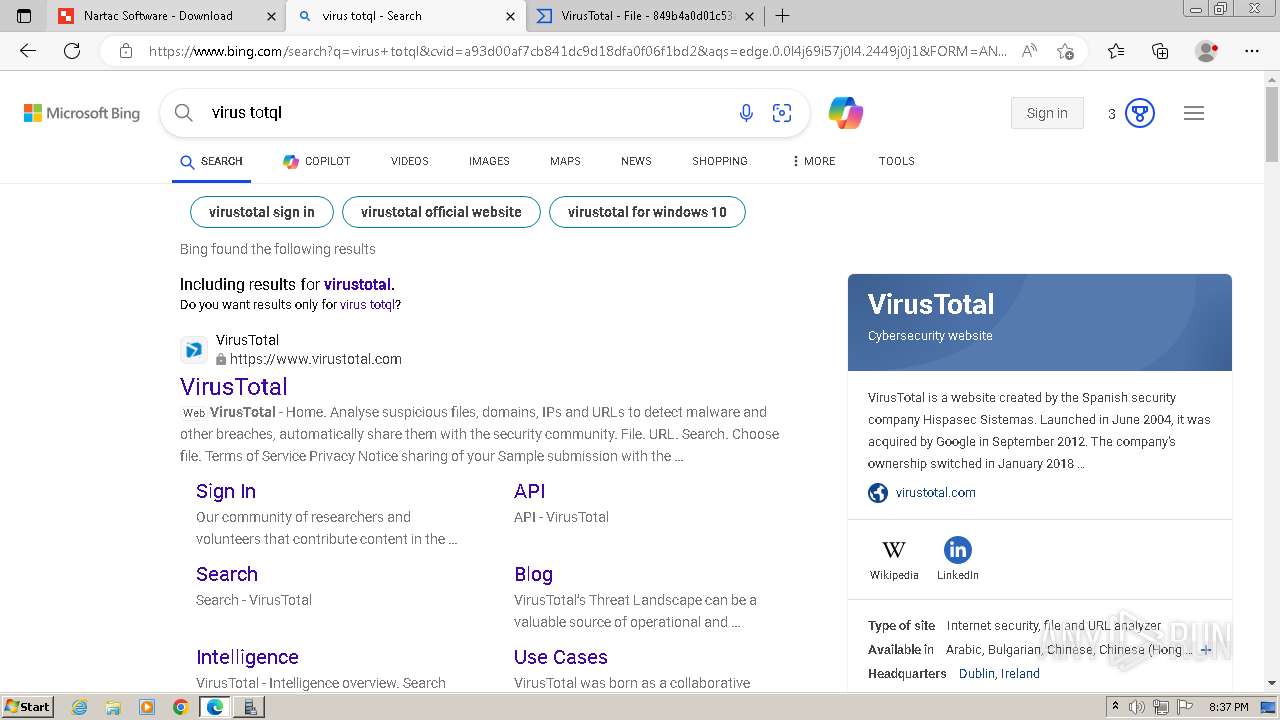1280x720 pixels.
Task: View site information padlock icon
Action: [126, 51]
